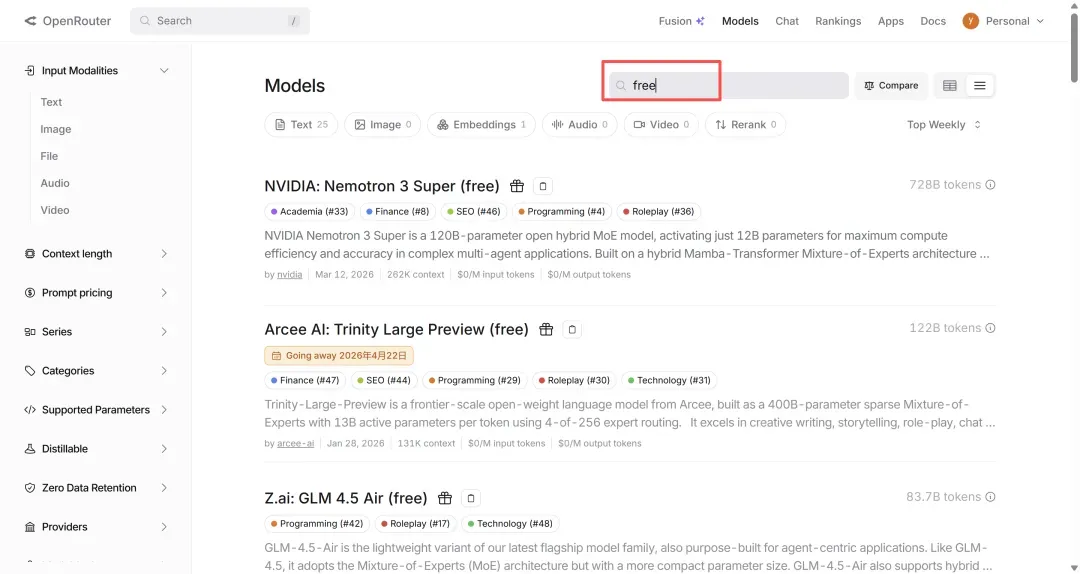Screen dimensions: 1080x574
Task: Copy the Nemotron 3 Super model ID icon
Action: pyautogui.click(x=543, y=186)
